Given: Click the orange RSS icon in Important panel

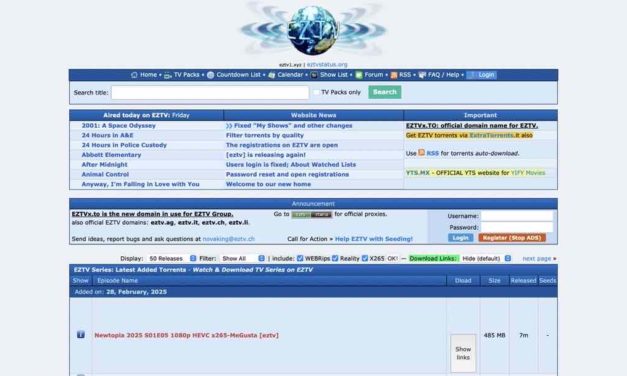Looking at the screenshot, I should pos(421,153).
